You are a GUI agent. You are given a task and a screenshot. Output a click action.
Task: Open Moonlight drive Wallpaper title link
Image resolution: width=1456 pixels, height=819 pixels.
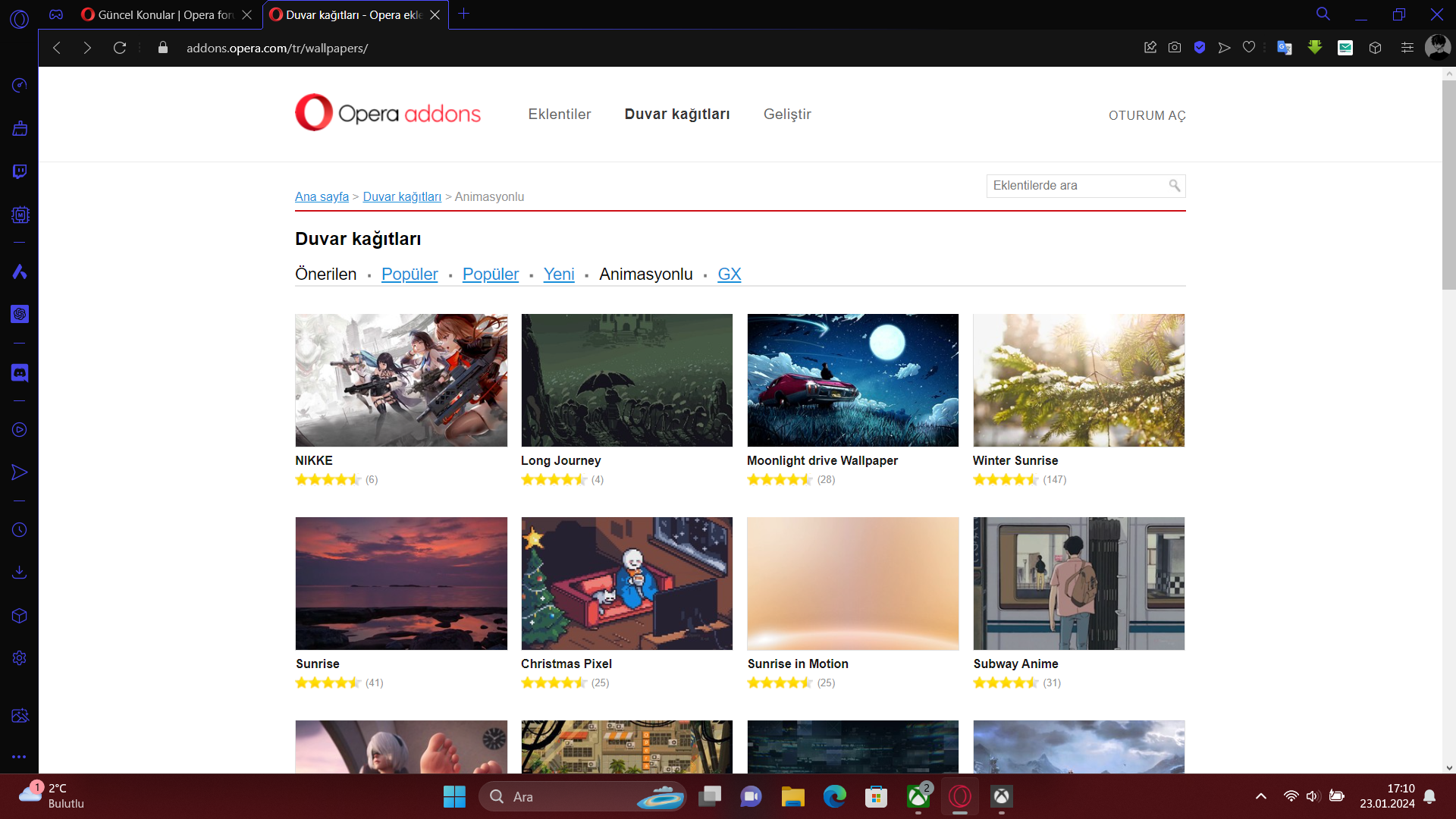pyautogui.click(x=822, y=460)
